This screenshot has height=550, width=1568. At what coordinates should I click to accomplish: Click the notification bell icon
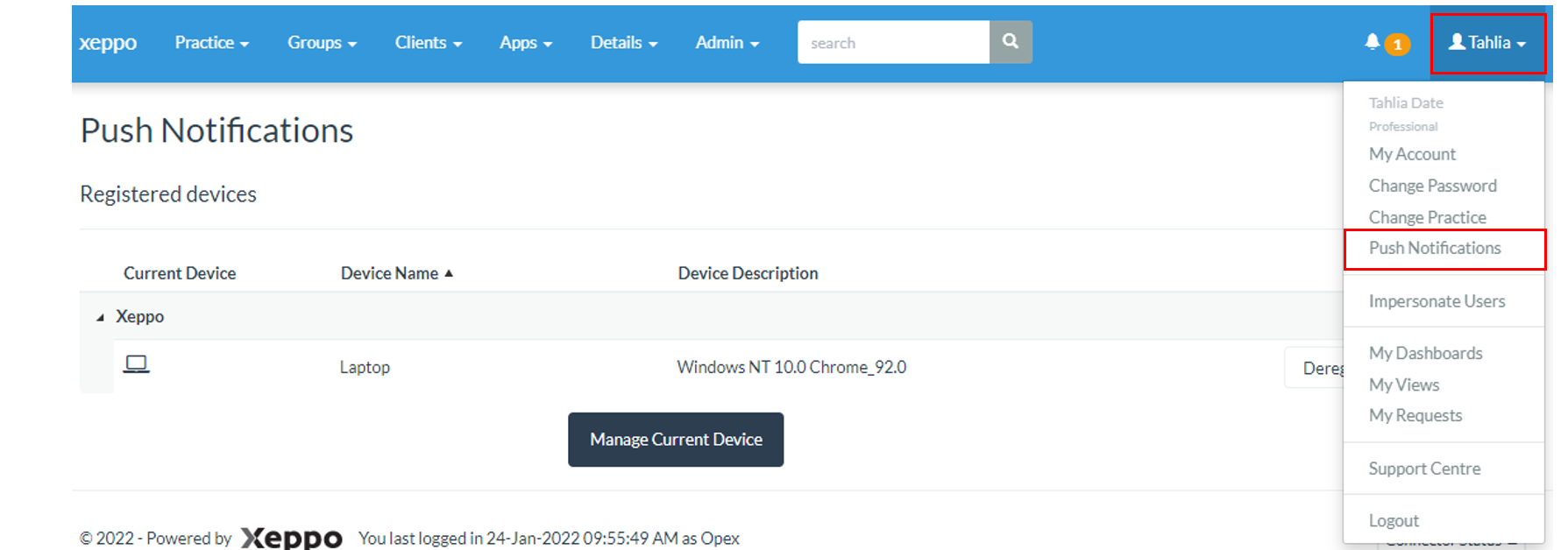click(1372, 42)
